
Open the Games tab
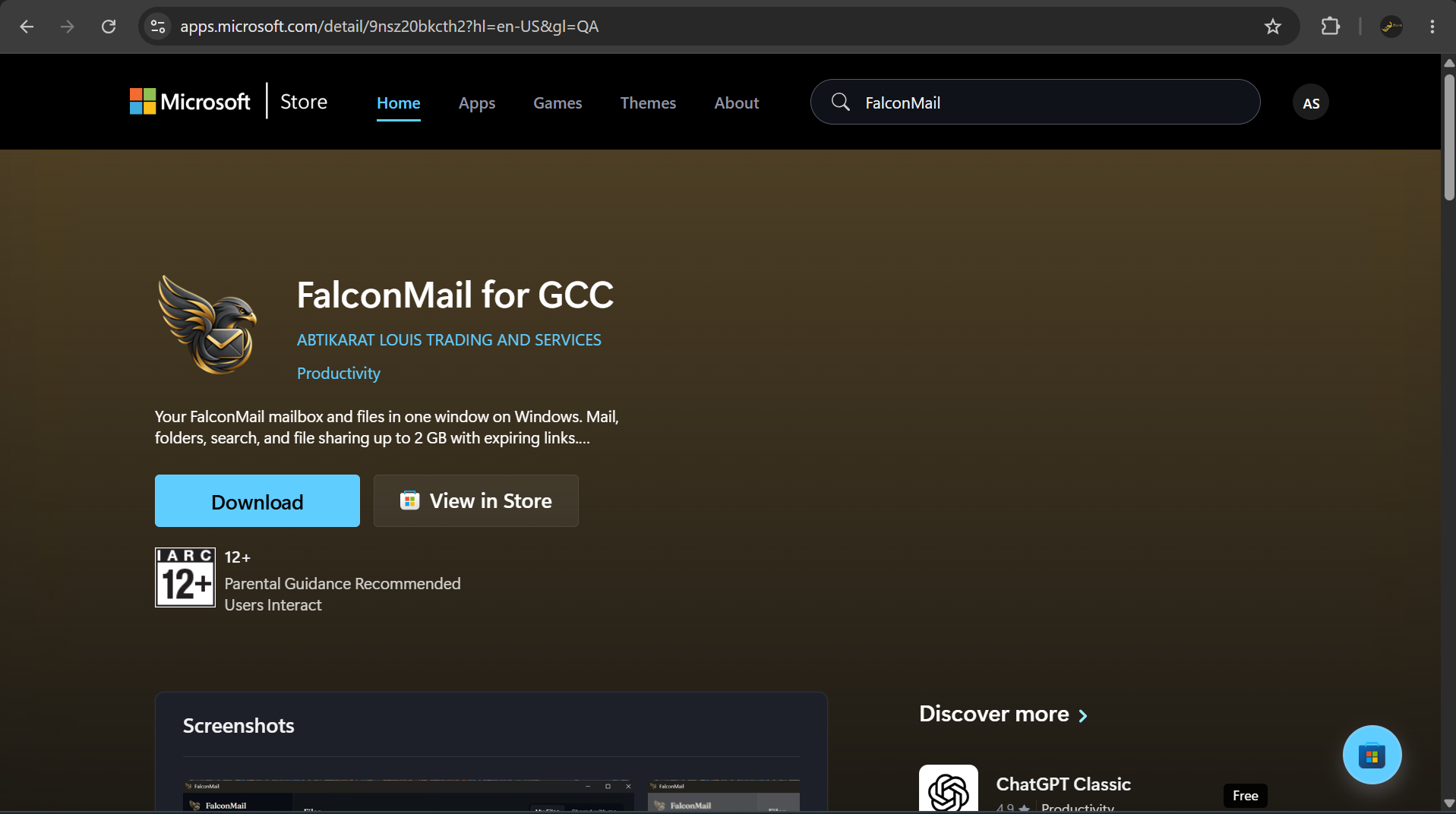click(x=557, y=103)
